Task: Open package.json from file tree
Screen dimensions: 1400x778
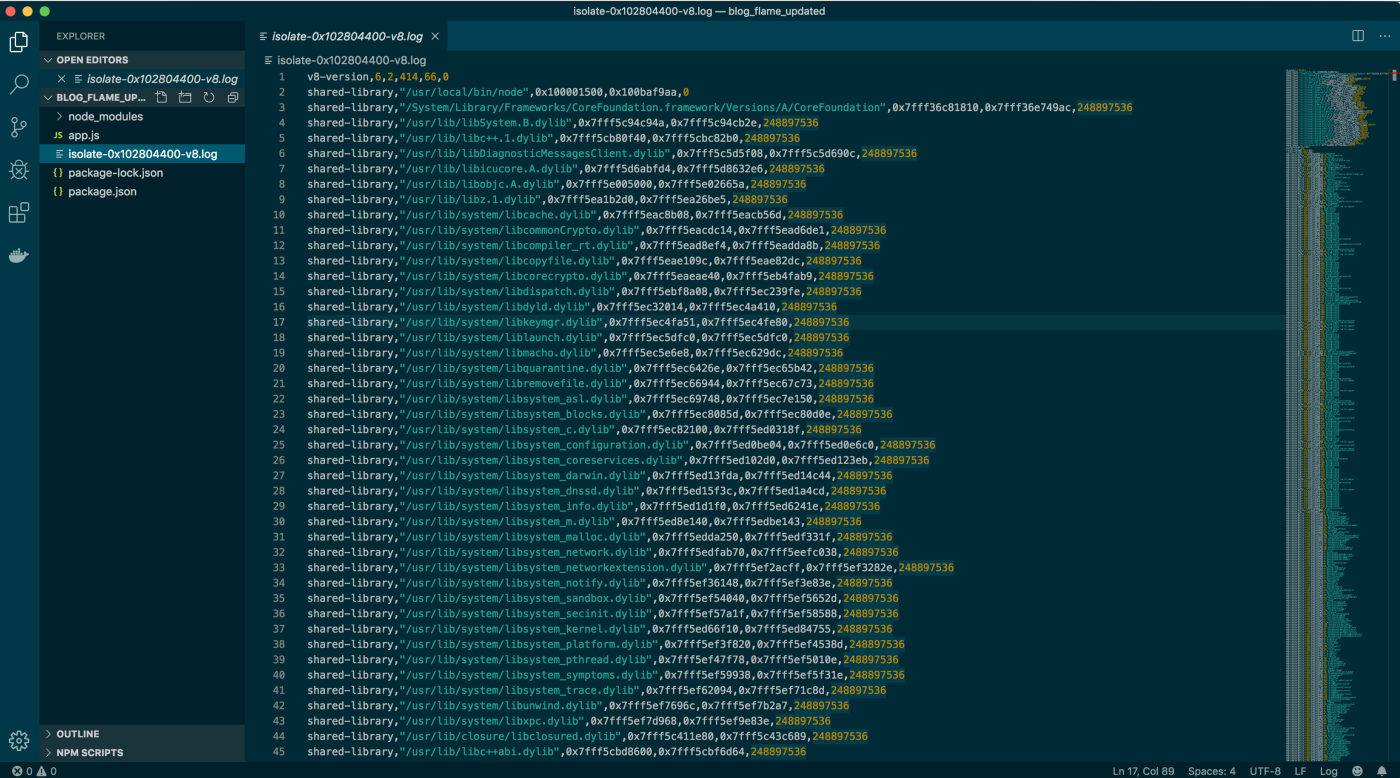Action: coord(142,191)
